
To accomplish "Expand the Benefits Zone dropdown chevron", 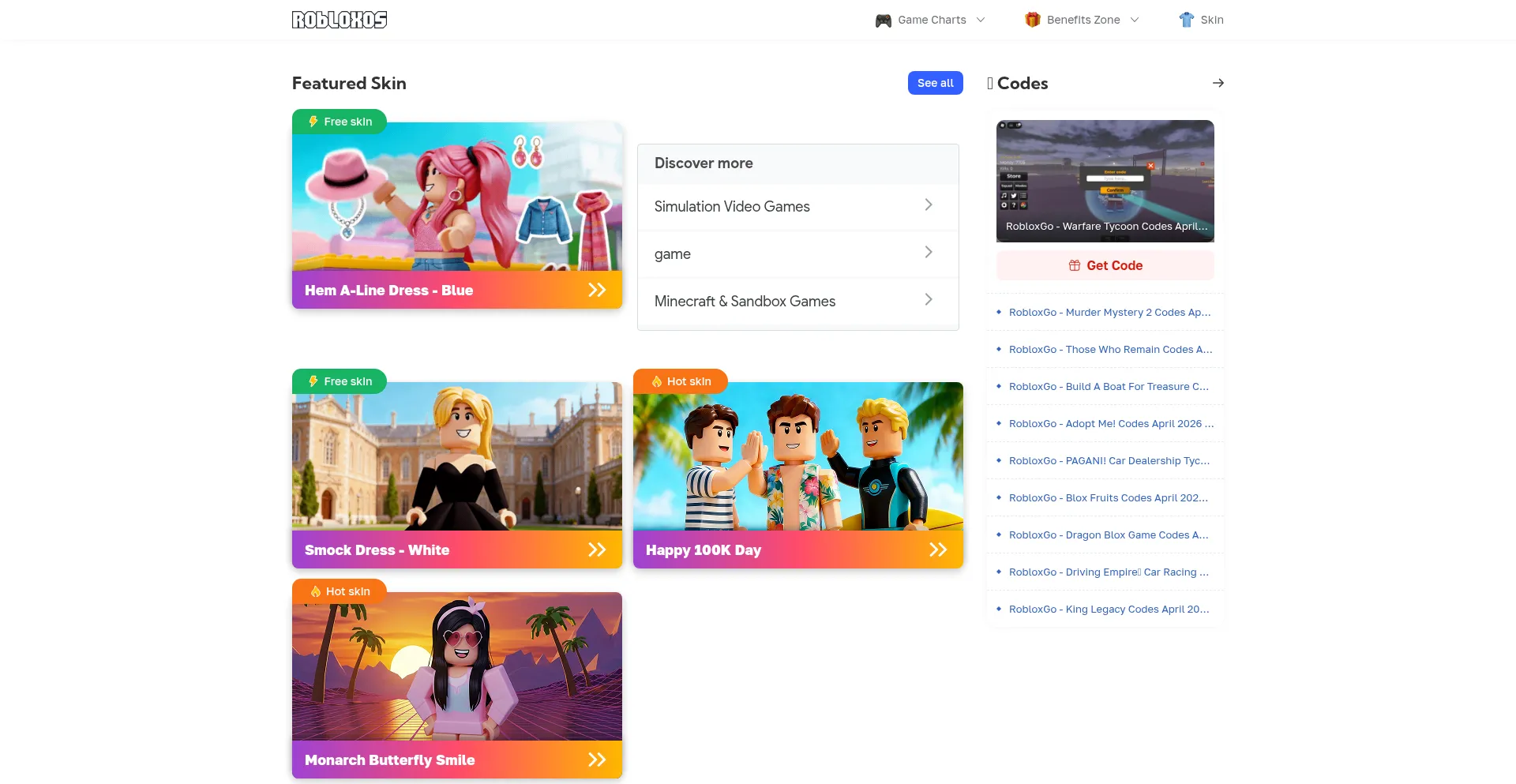I will 1135,20.
